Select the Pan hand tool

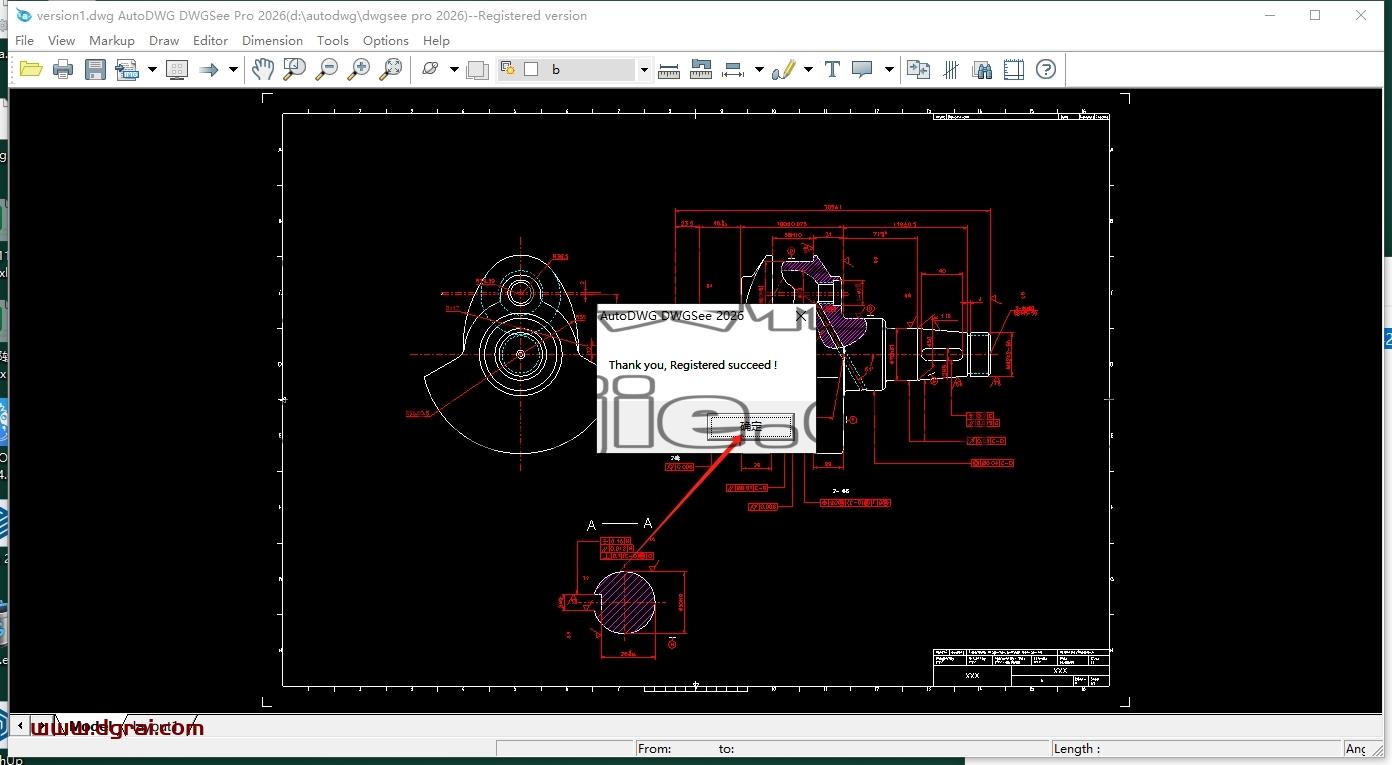[x=262, y=69]
